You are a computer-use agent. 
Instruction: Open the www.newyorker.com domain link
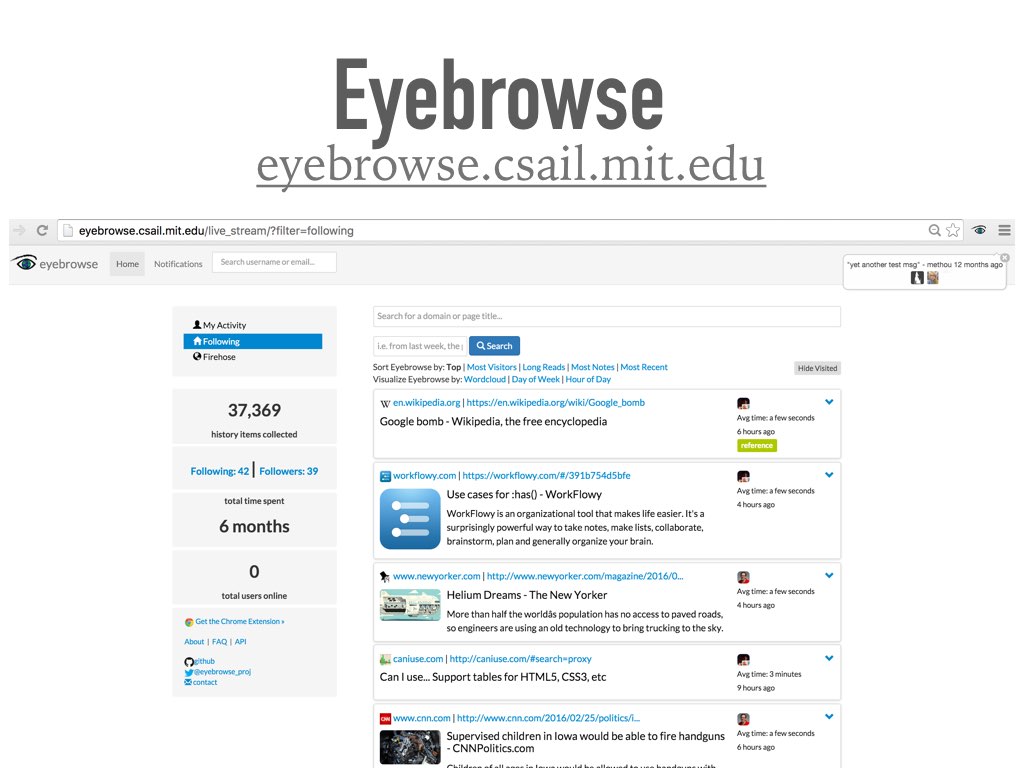[437, 577]
